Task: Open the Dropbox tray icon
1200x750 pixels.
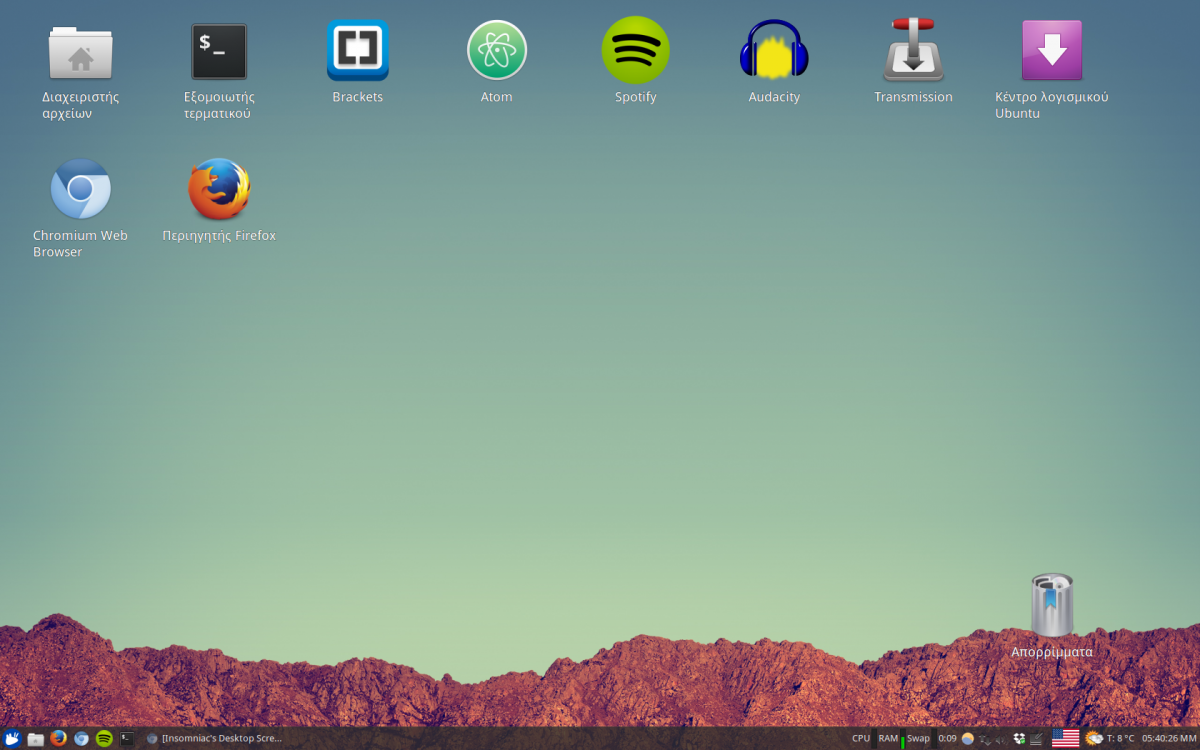Action: (1019, 739)
